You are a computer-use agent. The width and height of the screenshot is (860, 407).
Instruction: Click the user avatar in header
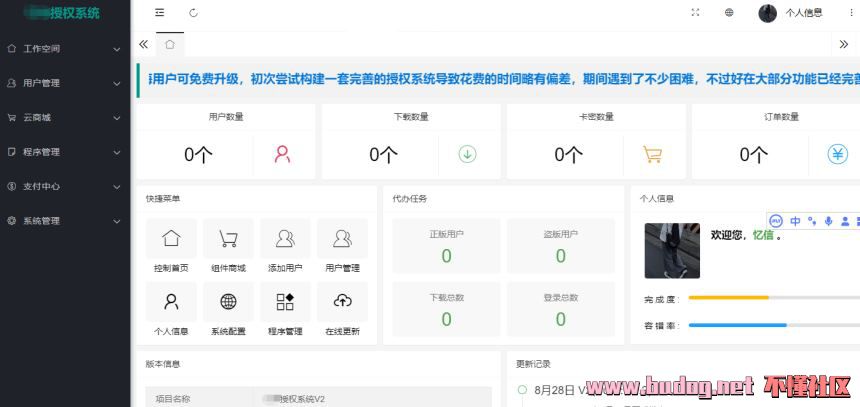pos(767,13)
